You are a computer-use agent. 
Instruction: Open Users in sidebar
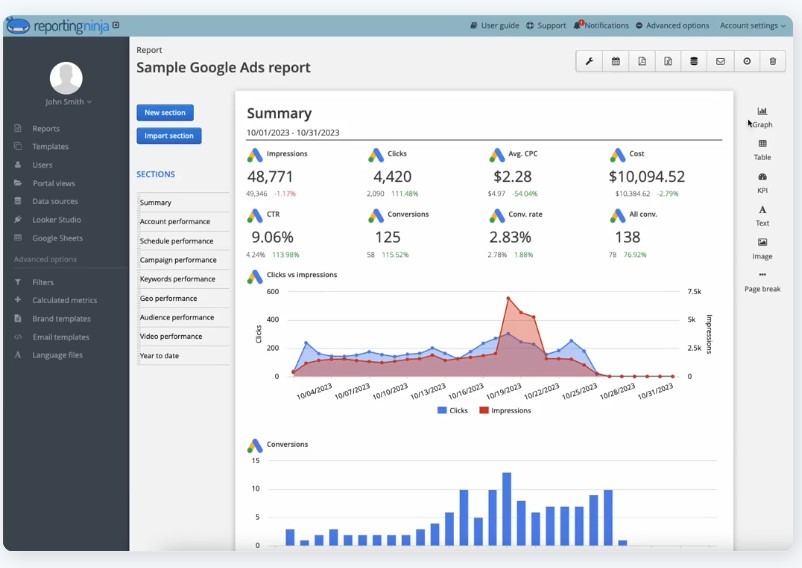tap(42, 165)
